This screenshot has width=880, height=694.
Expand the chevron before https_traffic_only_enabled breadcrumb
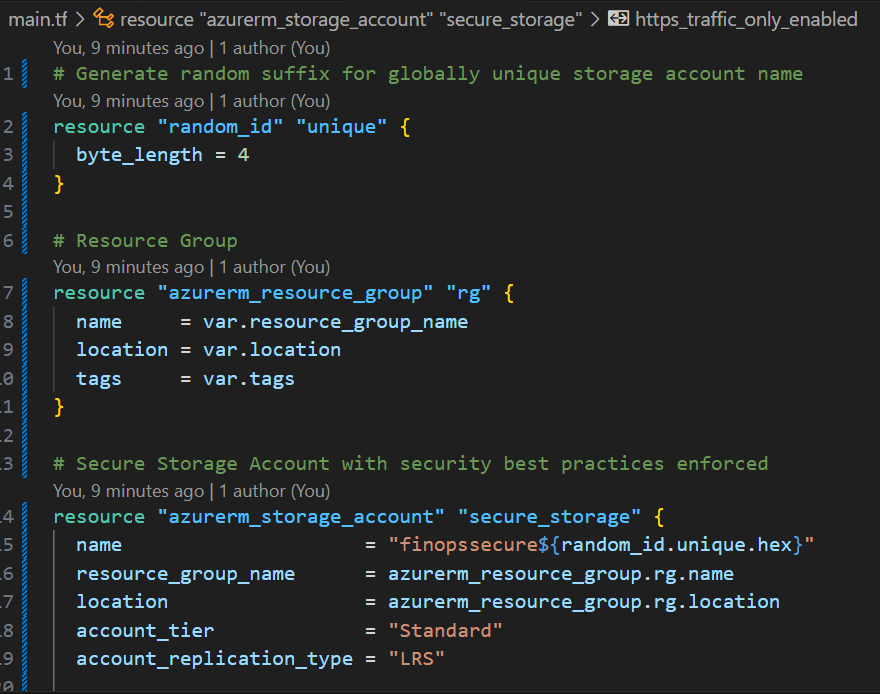(596, 19)
